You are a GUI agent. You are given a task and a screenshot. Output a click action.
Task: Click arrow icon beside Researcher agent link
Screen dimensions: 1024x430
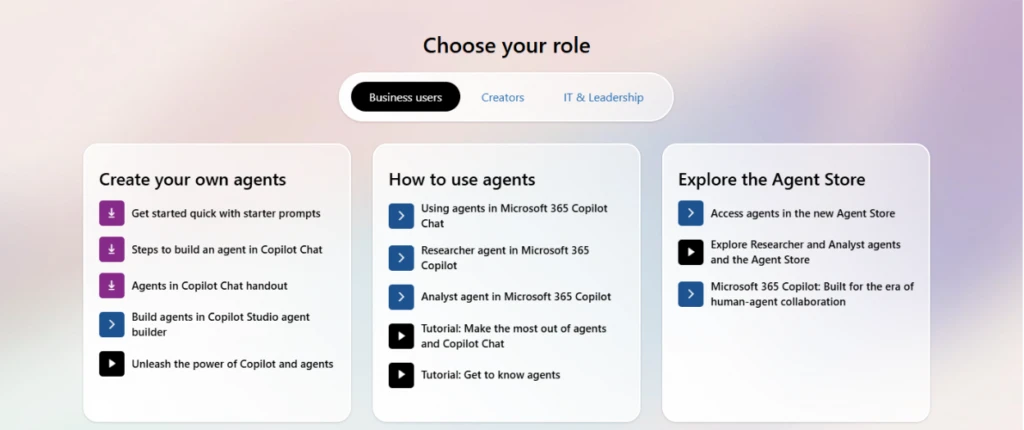[401, 258]
